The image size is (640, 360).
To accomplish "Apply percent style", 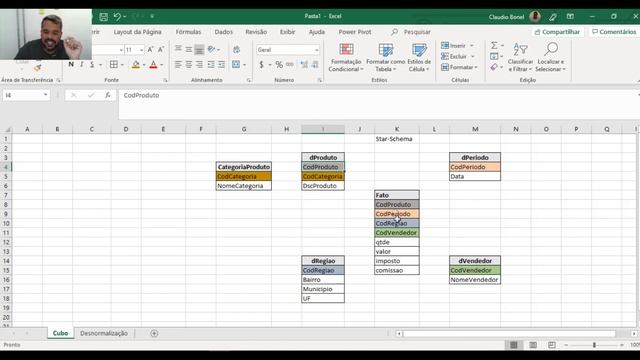I will tap(279, 64).
